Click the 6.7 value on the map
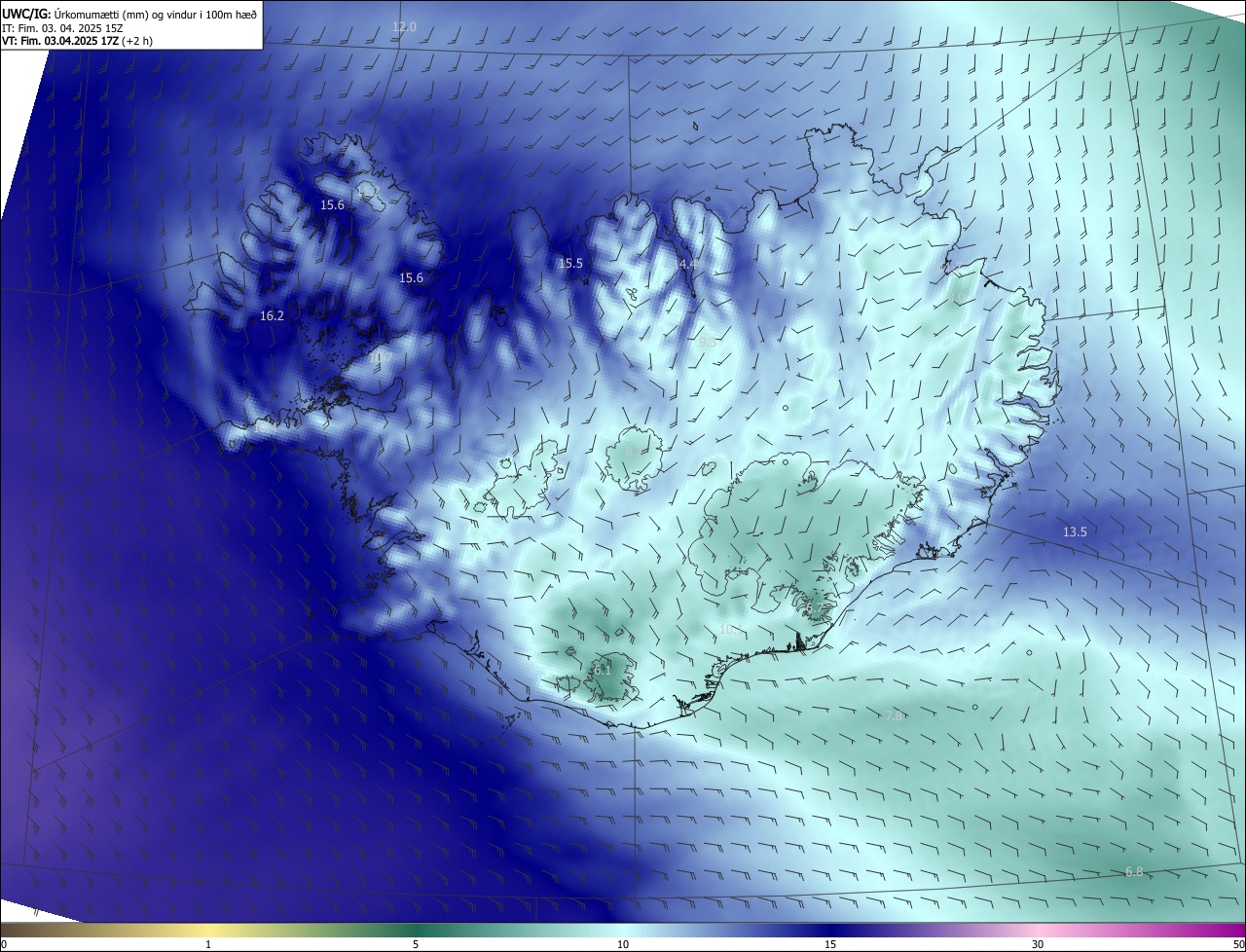The image size is (1246, 952). coord(813,607)
